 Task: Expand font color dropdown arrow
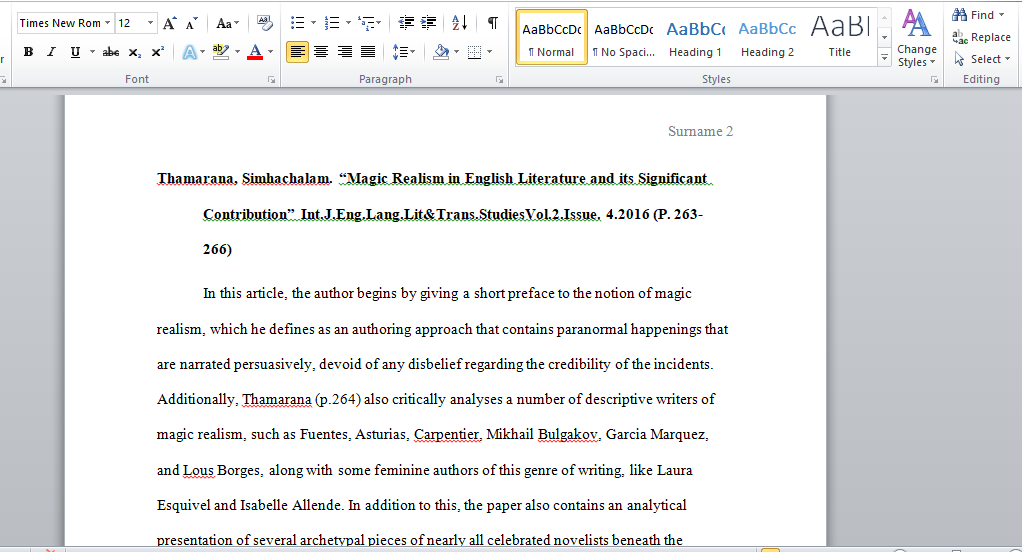click(270, 52)
